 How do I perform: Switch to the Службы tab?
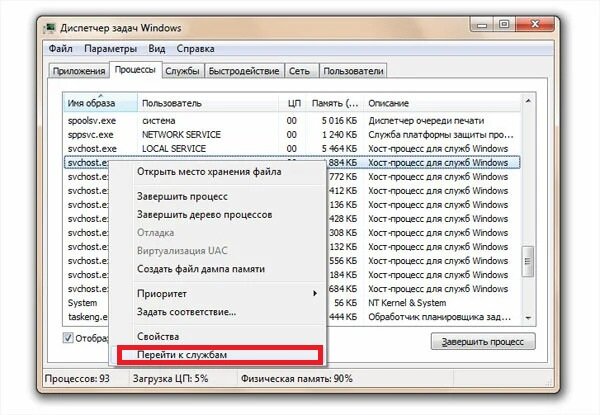(x=182, y=71)
